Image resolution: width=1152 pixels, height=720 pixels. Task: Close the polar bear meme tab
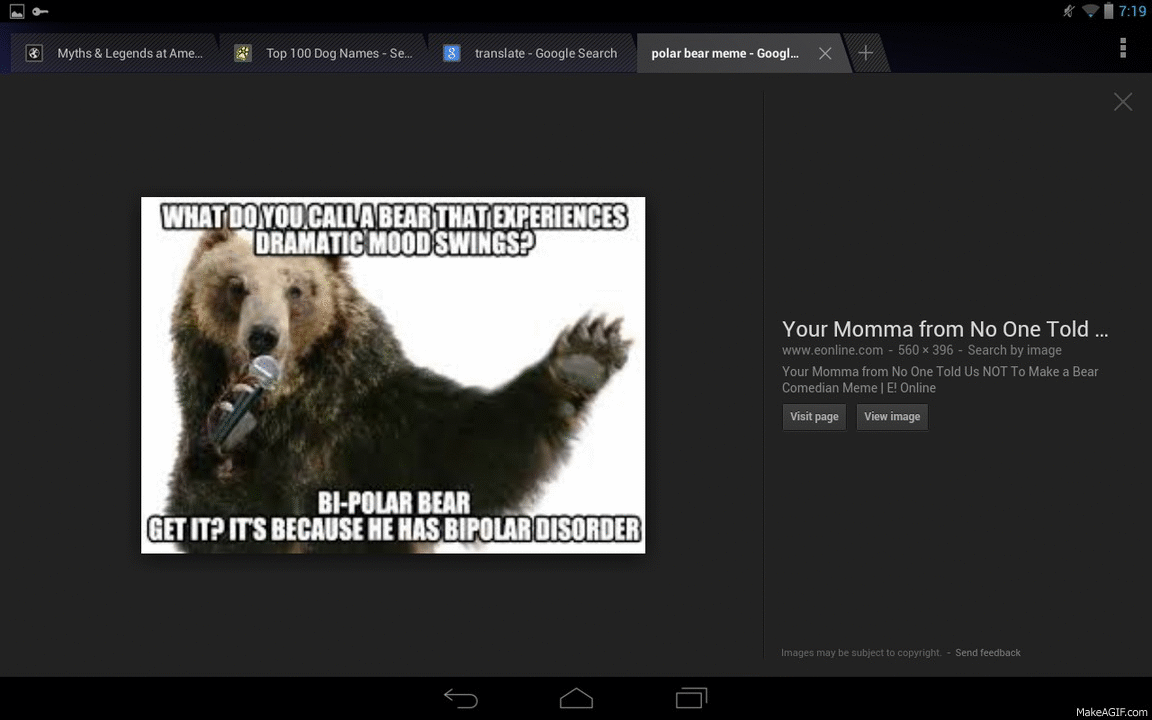click(x=825, y=54)
